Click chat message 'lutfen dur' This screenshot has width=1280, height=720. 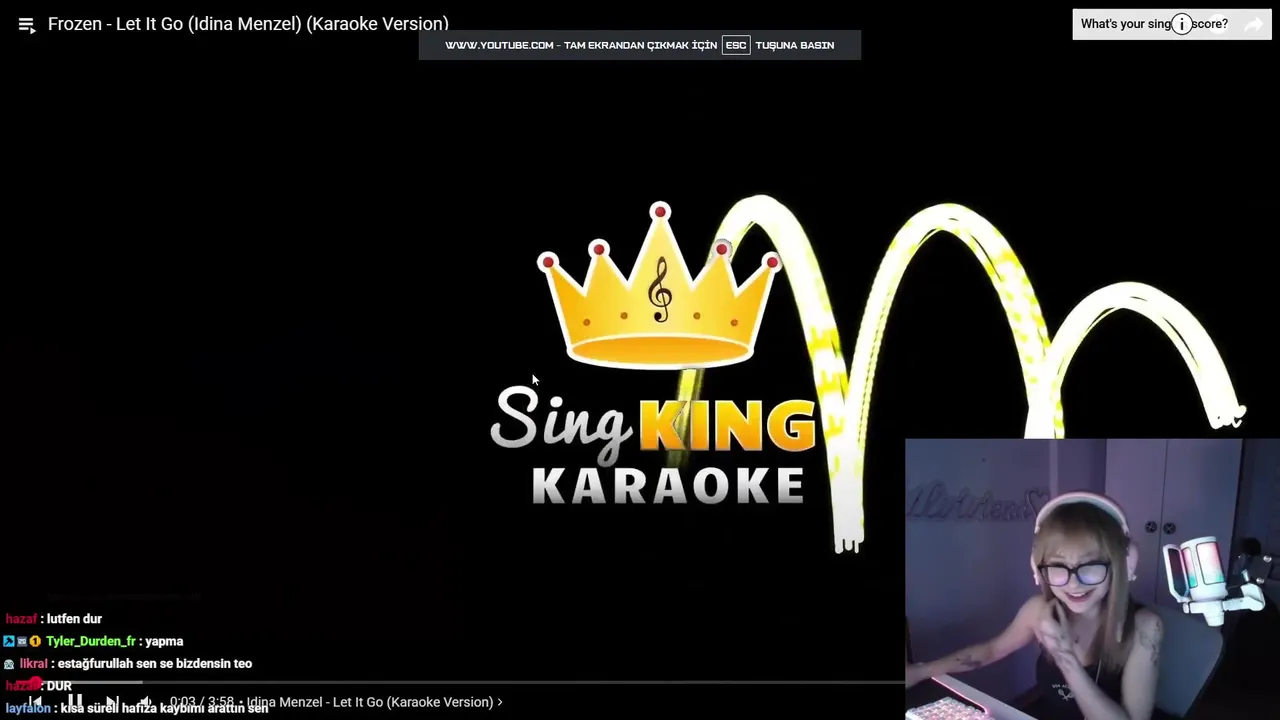74,619
